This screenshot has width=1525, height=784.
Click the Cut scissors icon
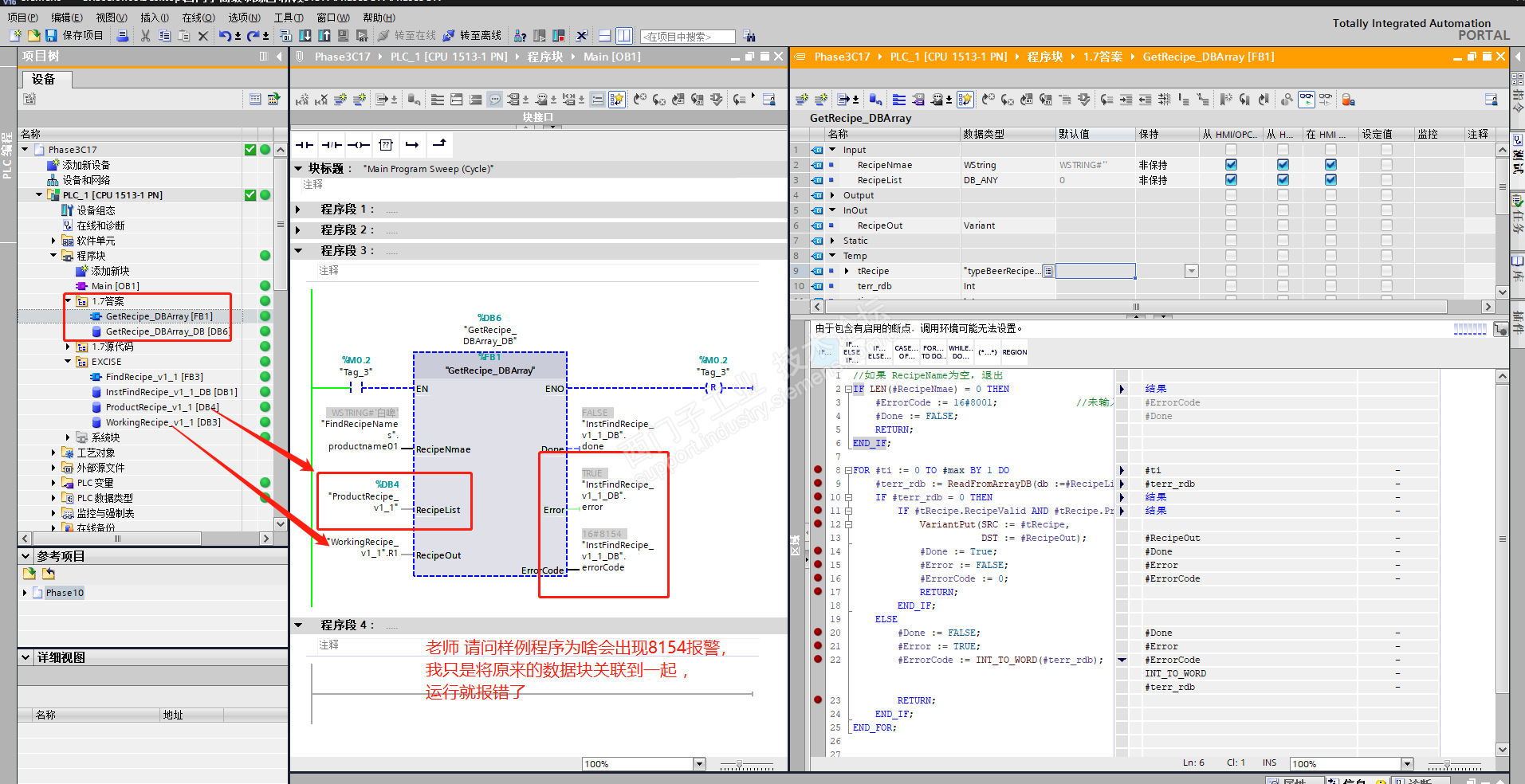145,36
